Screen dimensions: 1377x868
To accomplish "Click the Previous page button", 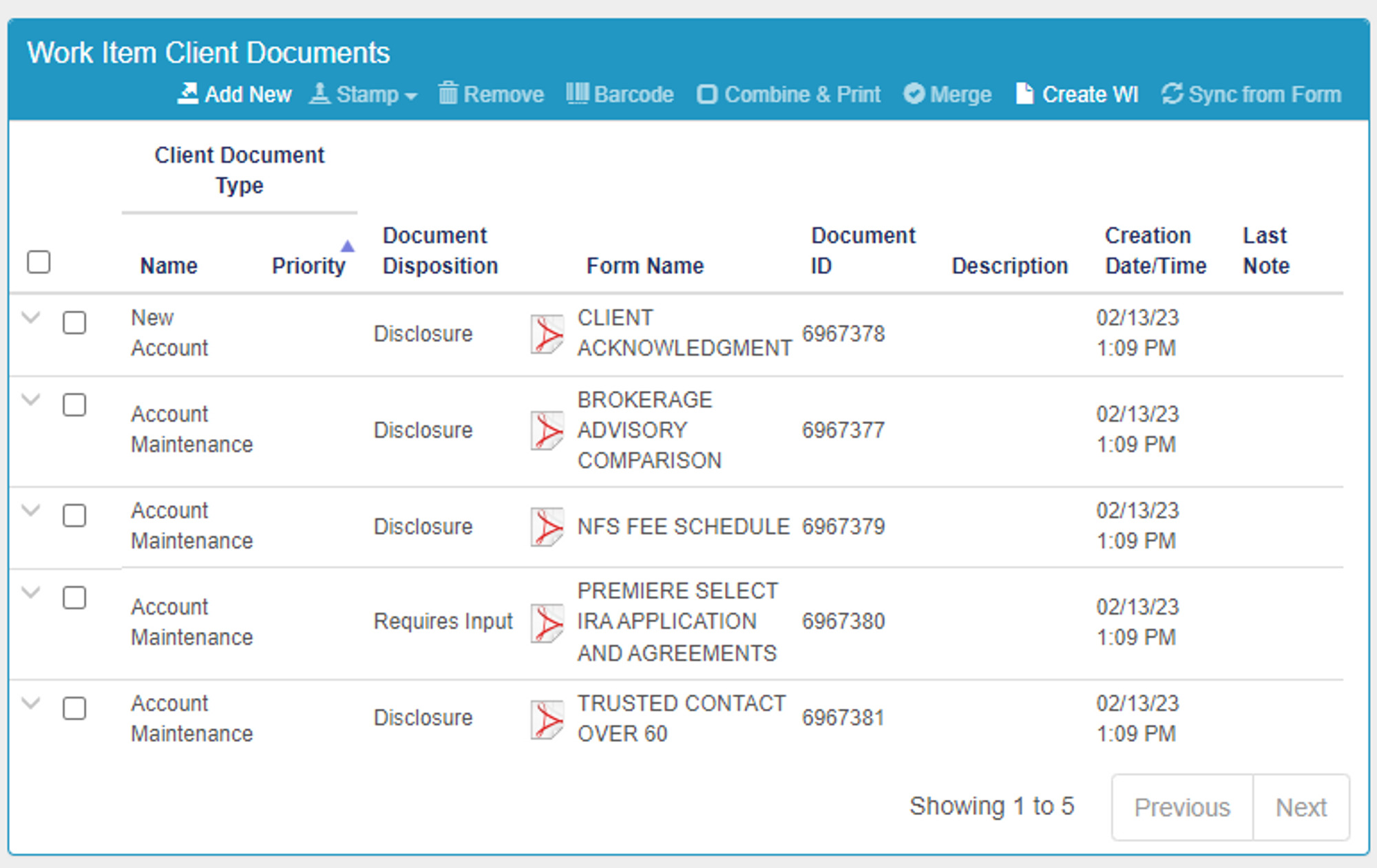I will (1182, 807).
